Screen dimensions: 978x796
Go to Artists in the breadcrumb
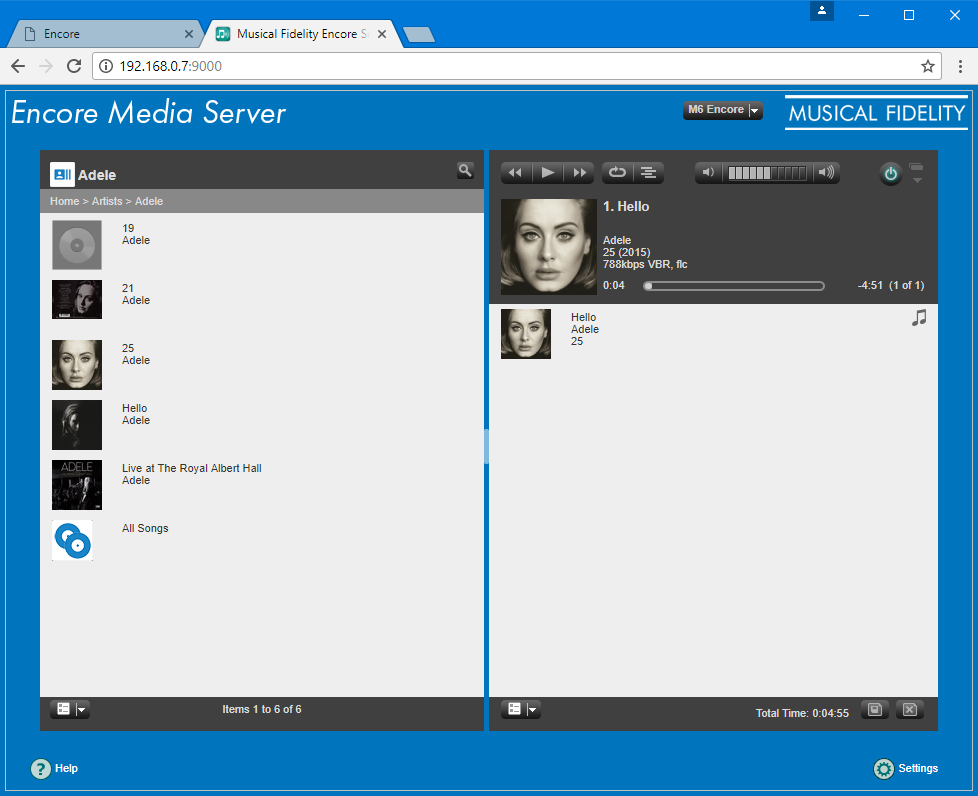coord(107,201)
